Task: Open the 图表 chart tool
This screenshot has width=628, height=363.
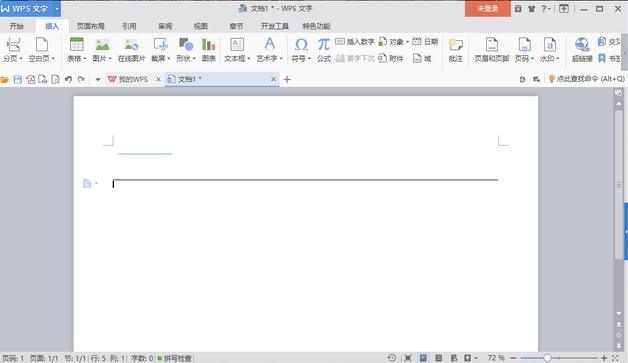Action: click(209, 49)
